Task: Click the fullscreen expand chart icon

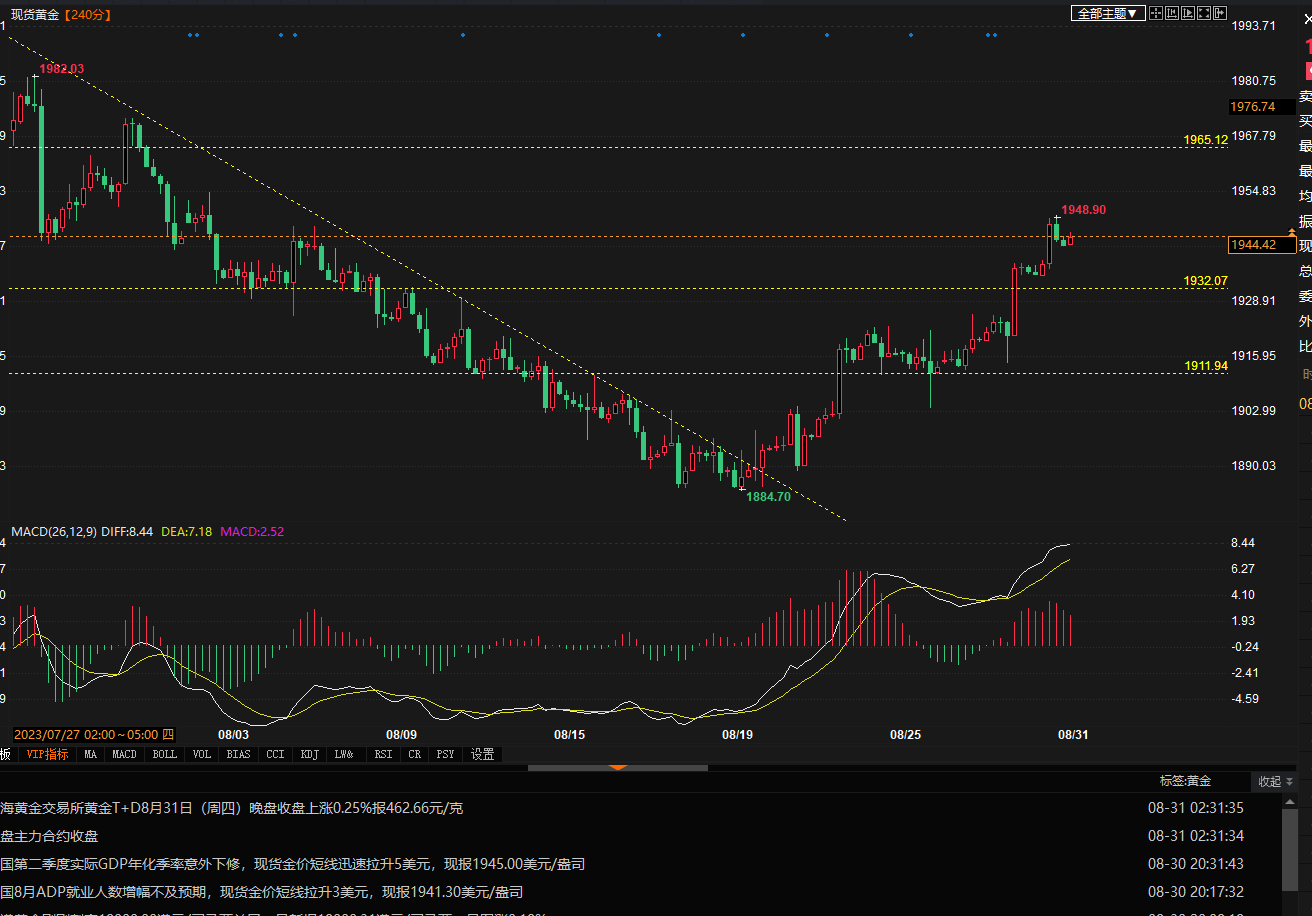Action: (1204, 13)
